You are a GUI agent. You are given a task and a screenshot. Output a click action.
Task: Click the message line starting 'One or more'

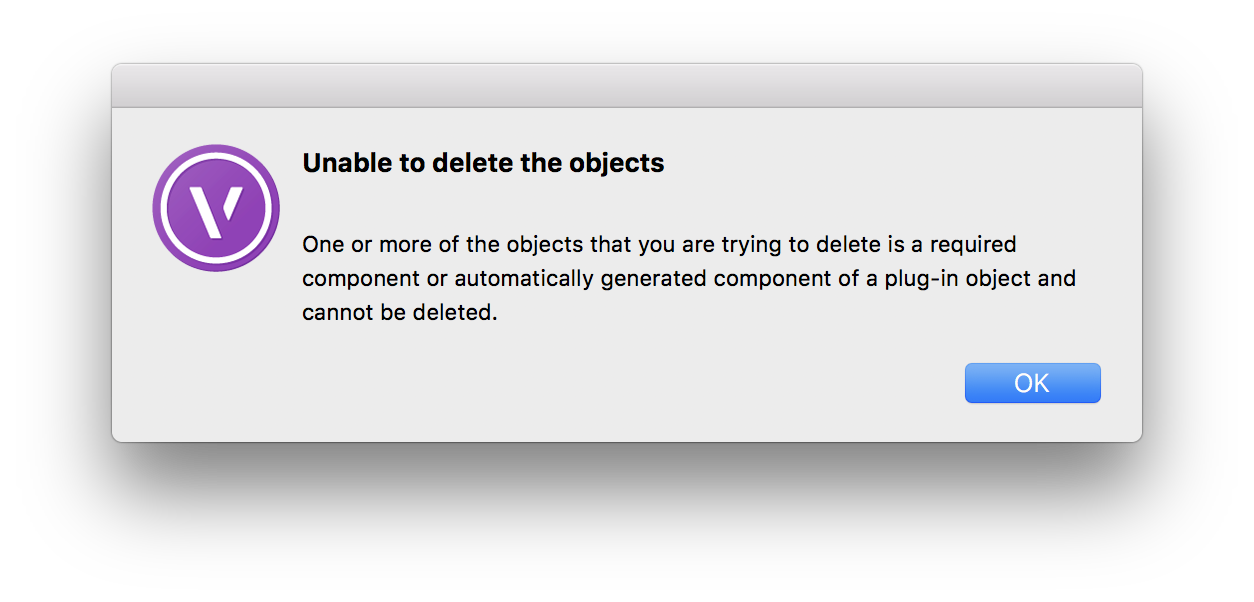(x=659, y=244)
